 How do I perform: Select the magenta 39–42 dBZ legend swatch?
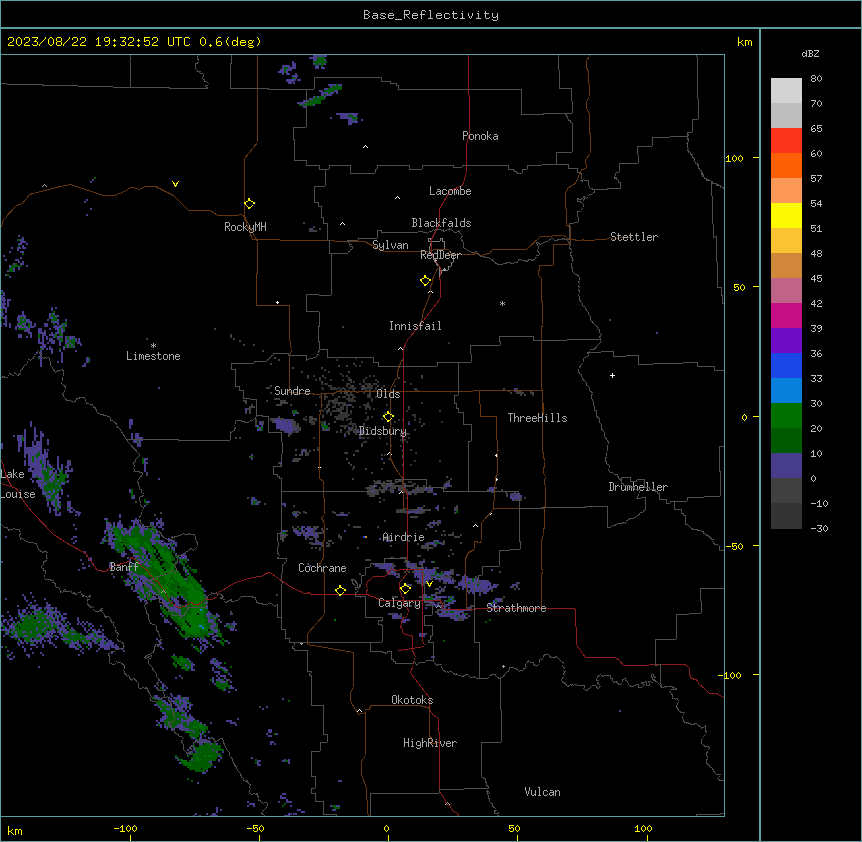click(x=786, y=315)
